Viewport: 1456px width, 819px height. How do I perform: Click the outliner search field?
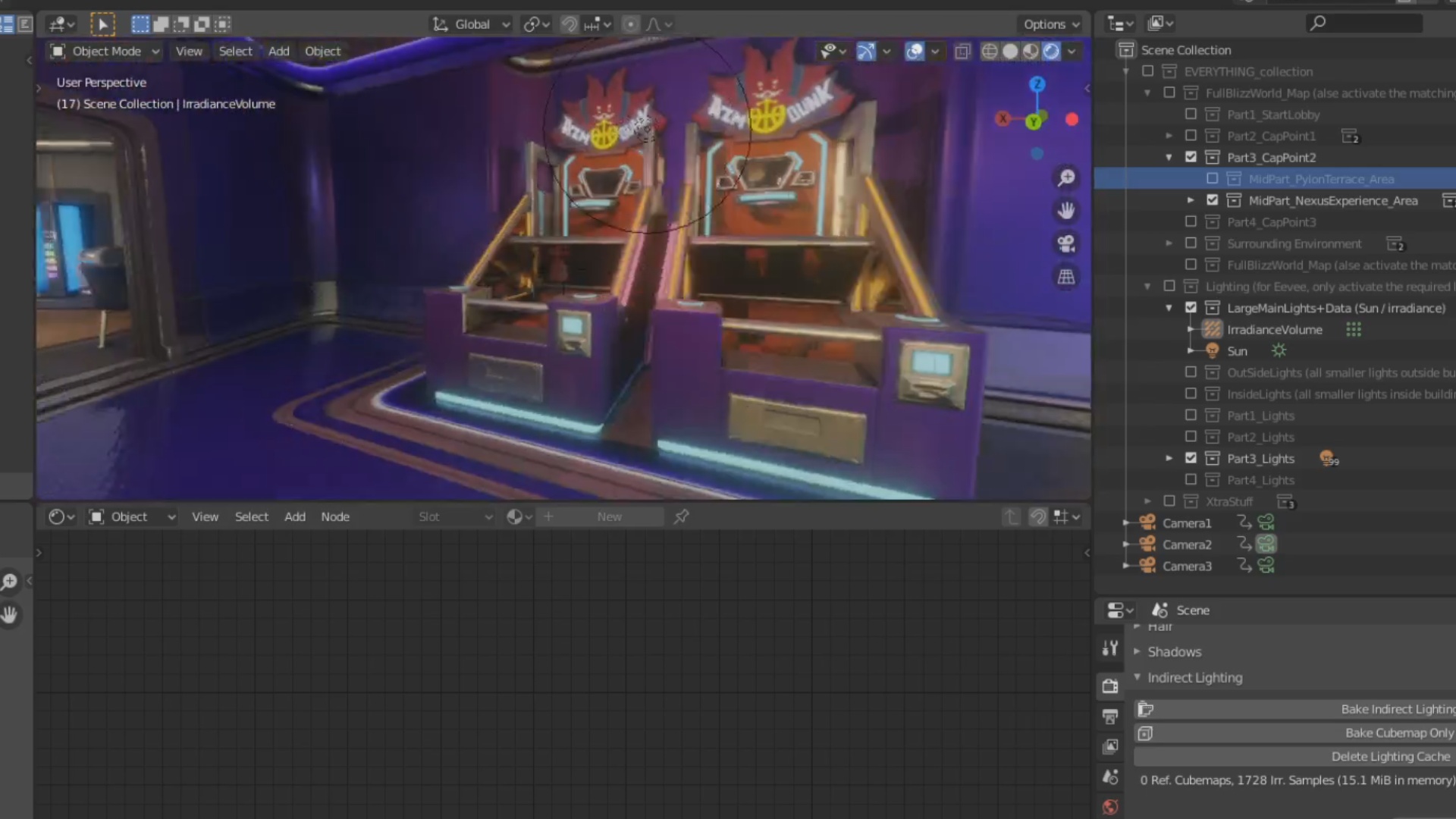[x=1364, y=24]
